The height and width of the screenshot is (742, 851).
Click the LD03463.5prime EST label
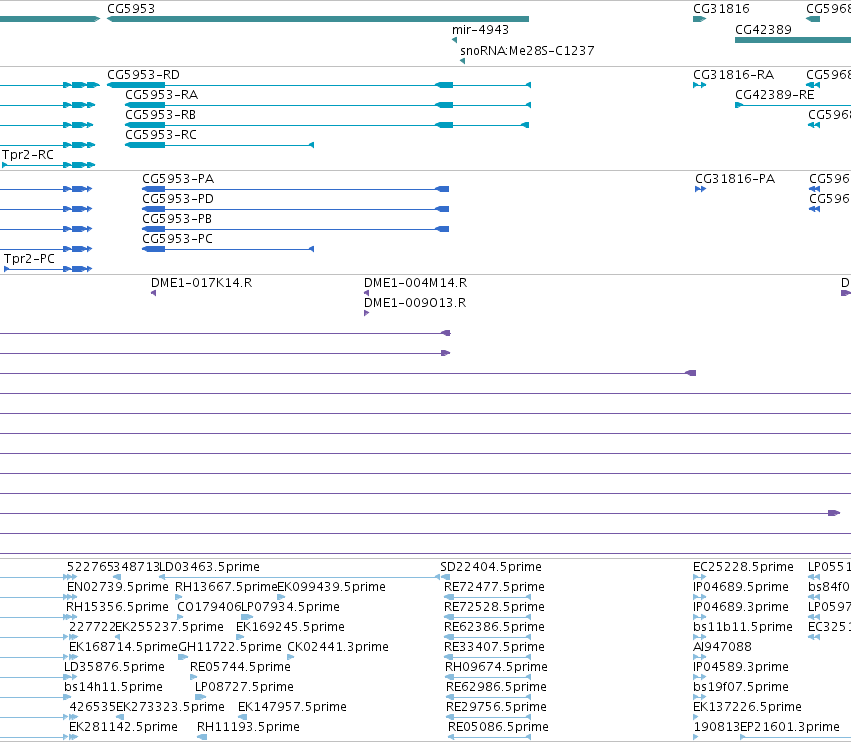pyautogui.click(x=209, y=567)
